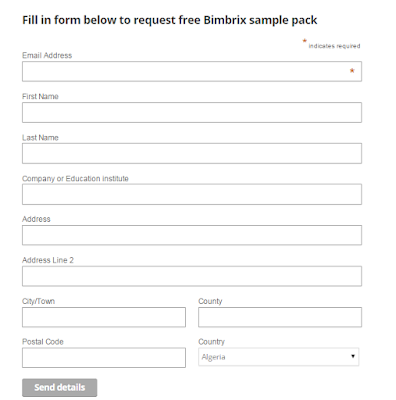Click the Address Line 2 label

(48, 260)
